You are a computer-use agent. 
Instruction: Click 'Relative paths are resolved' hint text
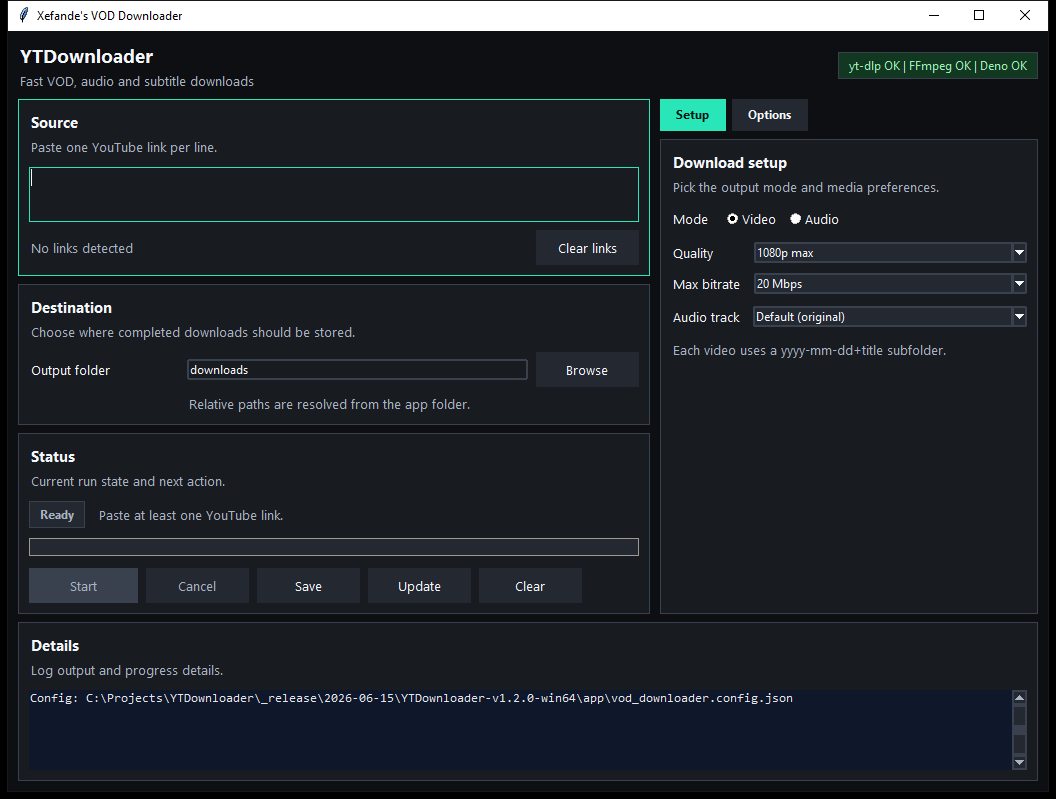(x=329, y=404)
